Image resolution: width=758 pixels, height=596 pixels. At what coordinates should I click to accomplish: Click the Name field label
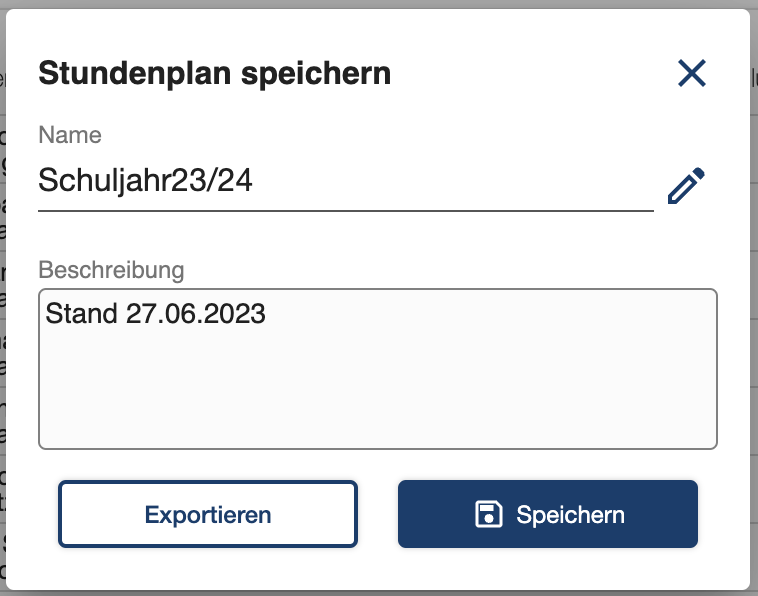(x=70, y=135)
